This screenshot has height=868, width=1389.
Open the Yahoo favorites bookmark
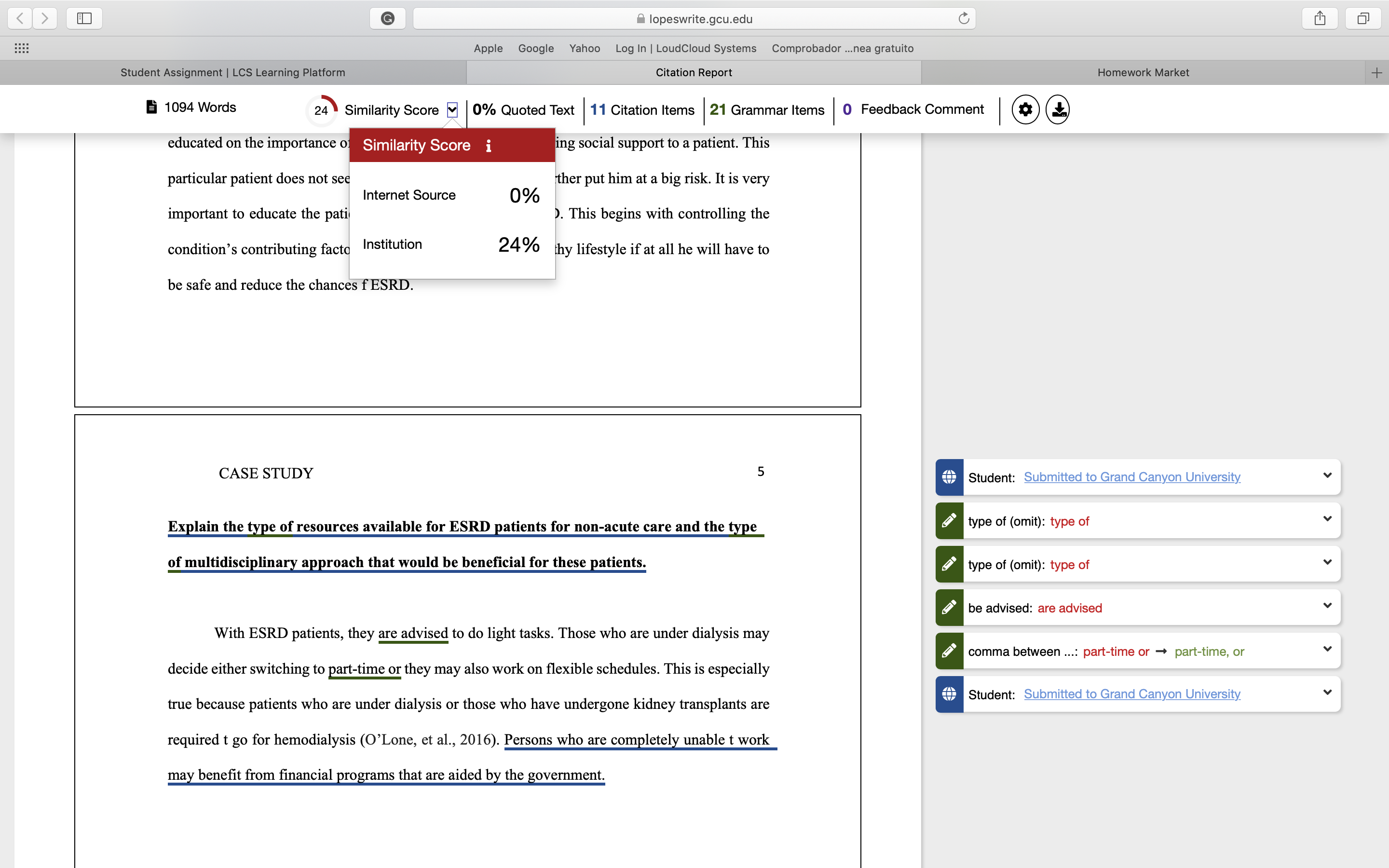585,48
